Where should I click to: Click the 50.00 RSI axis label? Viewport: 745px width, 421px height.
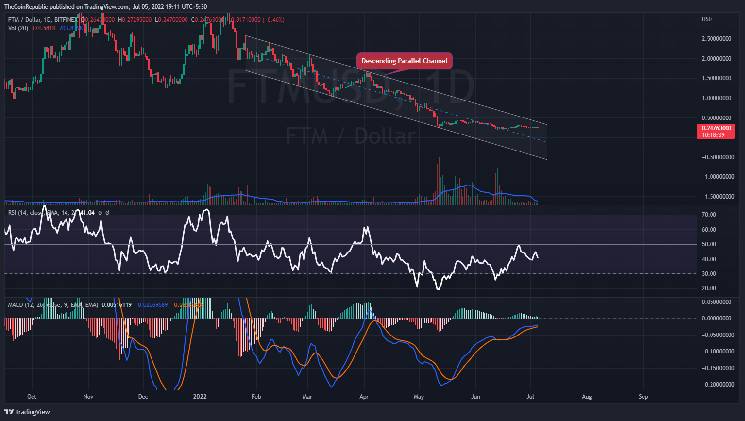click(x=709, y=244)
